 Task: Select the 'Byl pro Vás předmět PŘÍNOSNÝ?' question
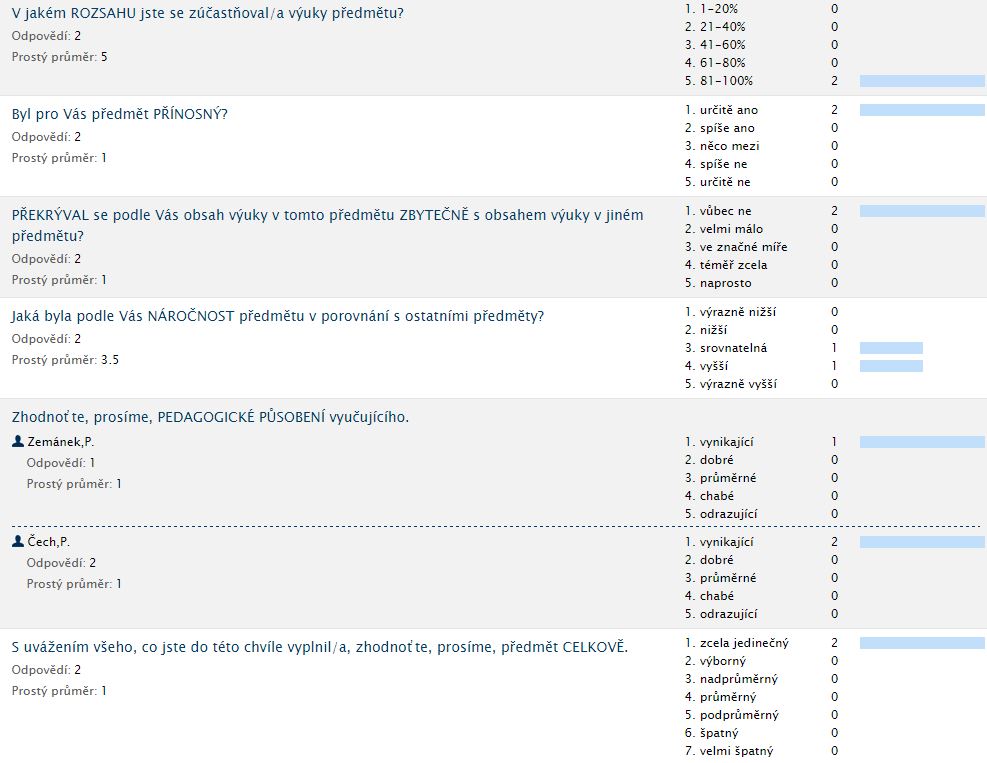[120, 114]
